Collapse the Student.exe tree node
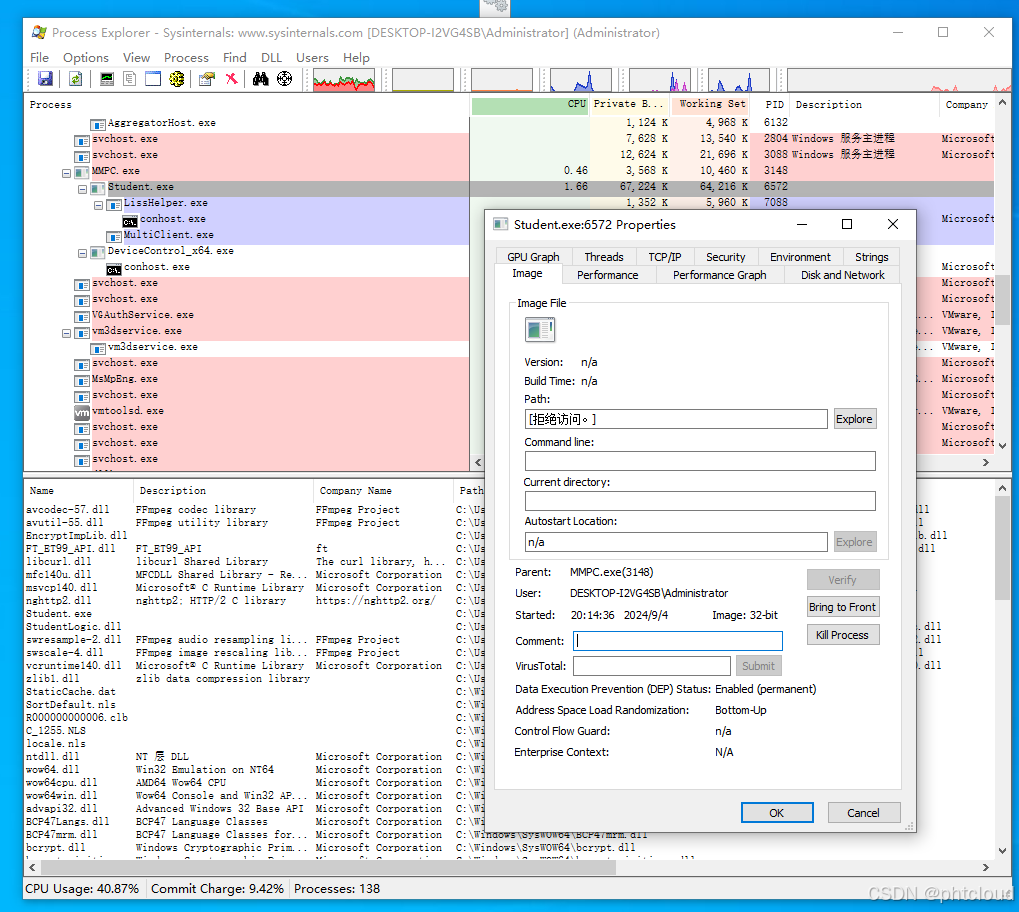This screenshot has width=1019, height=912. click(x=83, y=189)
